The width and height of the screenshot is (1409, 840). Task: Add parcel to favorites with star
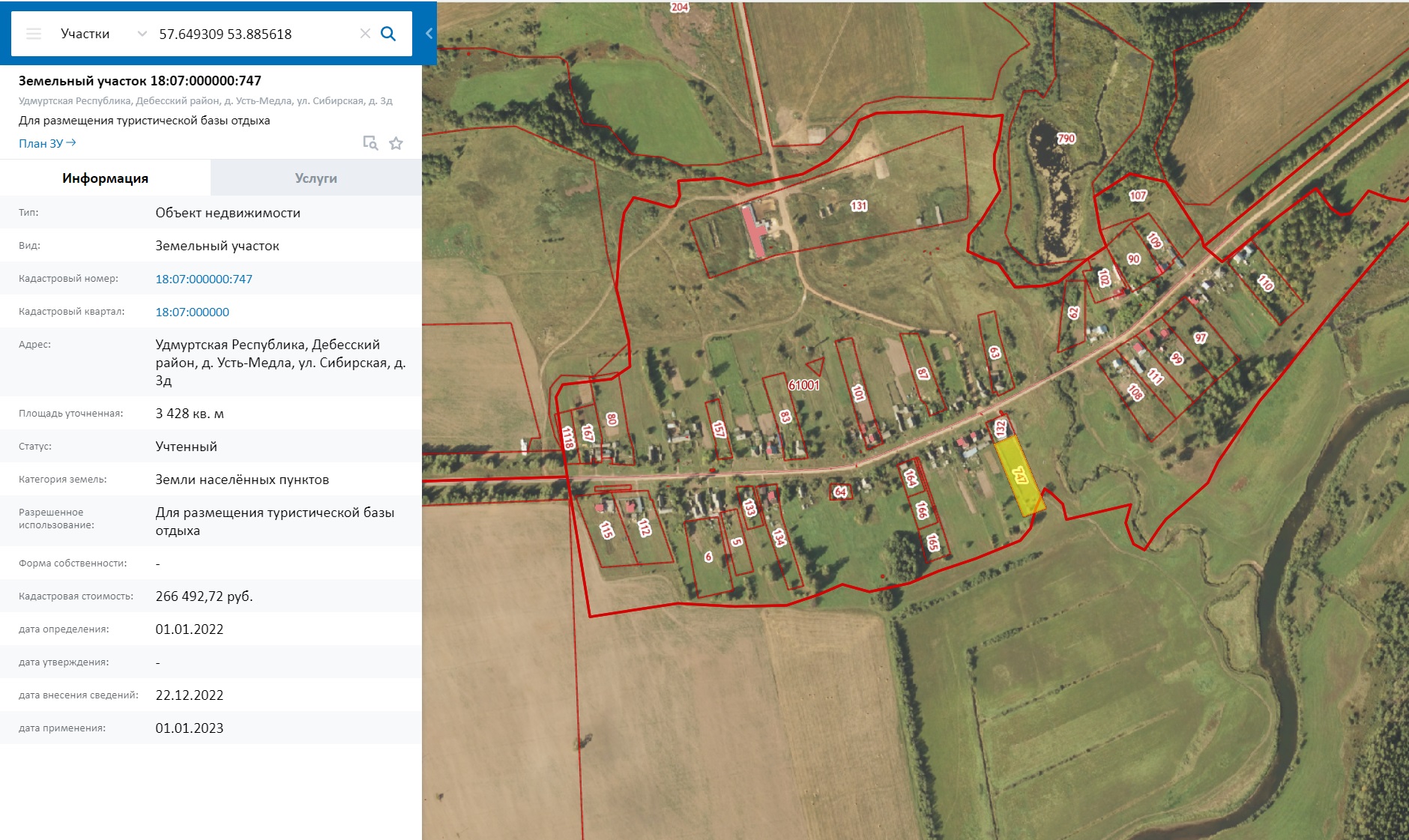pyautogui.click(x=396, y=143)
